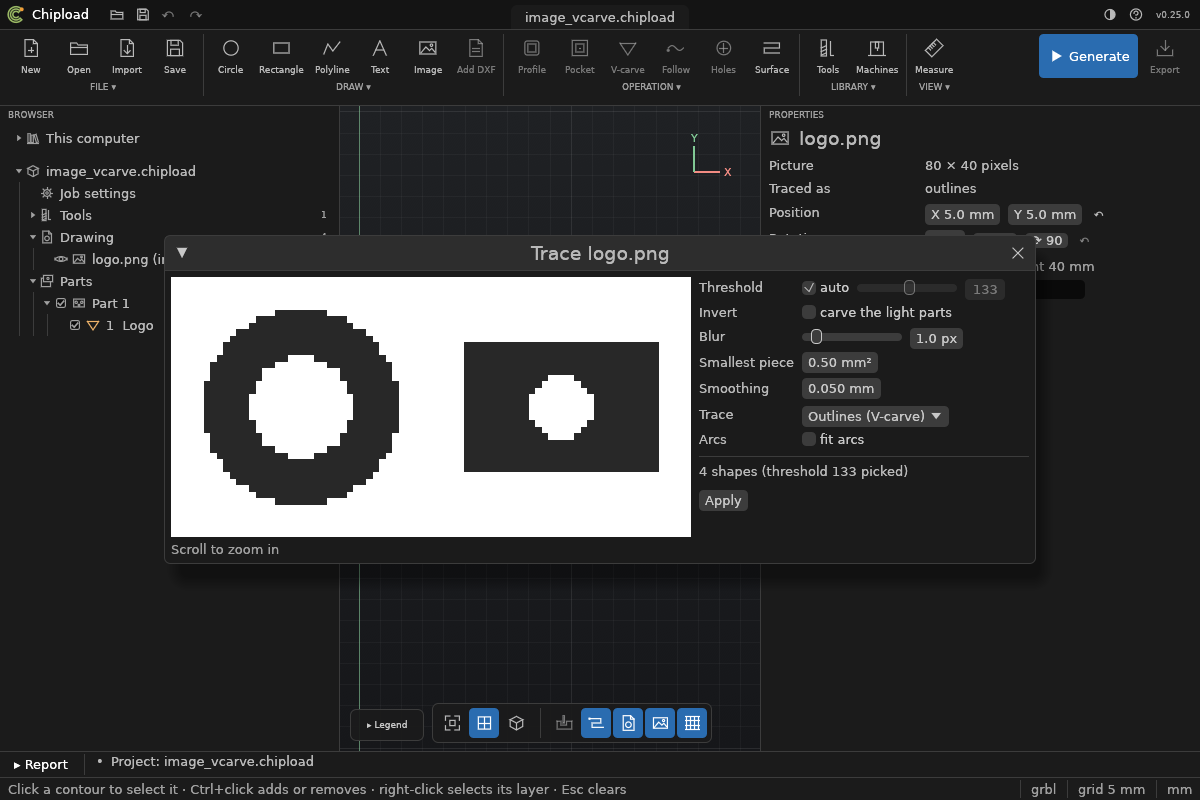Collapse the Part 1 tree node

[47, 303]
